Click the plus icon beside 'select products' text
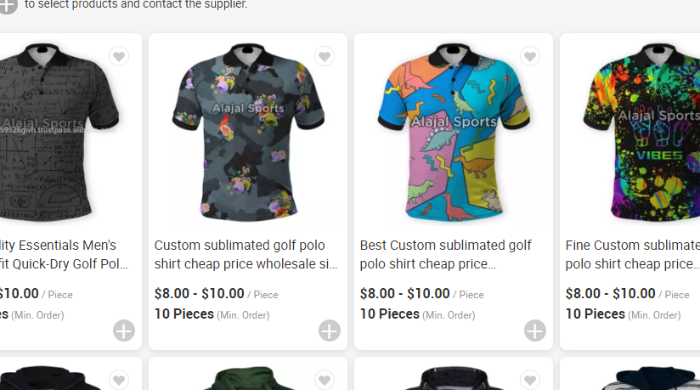Screen dimensions: 700x390 [8, 5]
